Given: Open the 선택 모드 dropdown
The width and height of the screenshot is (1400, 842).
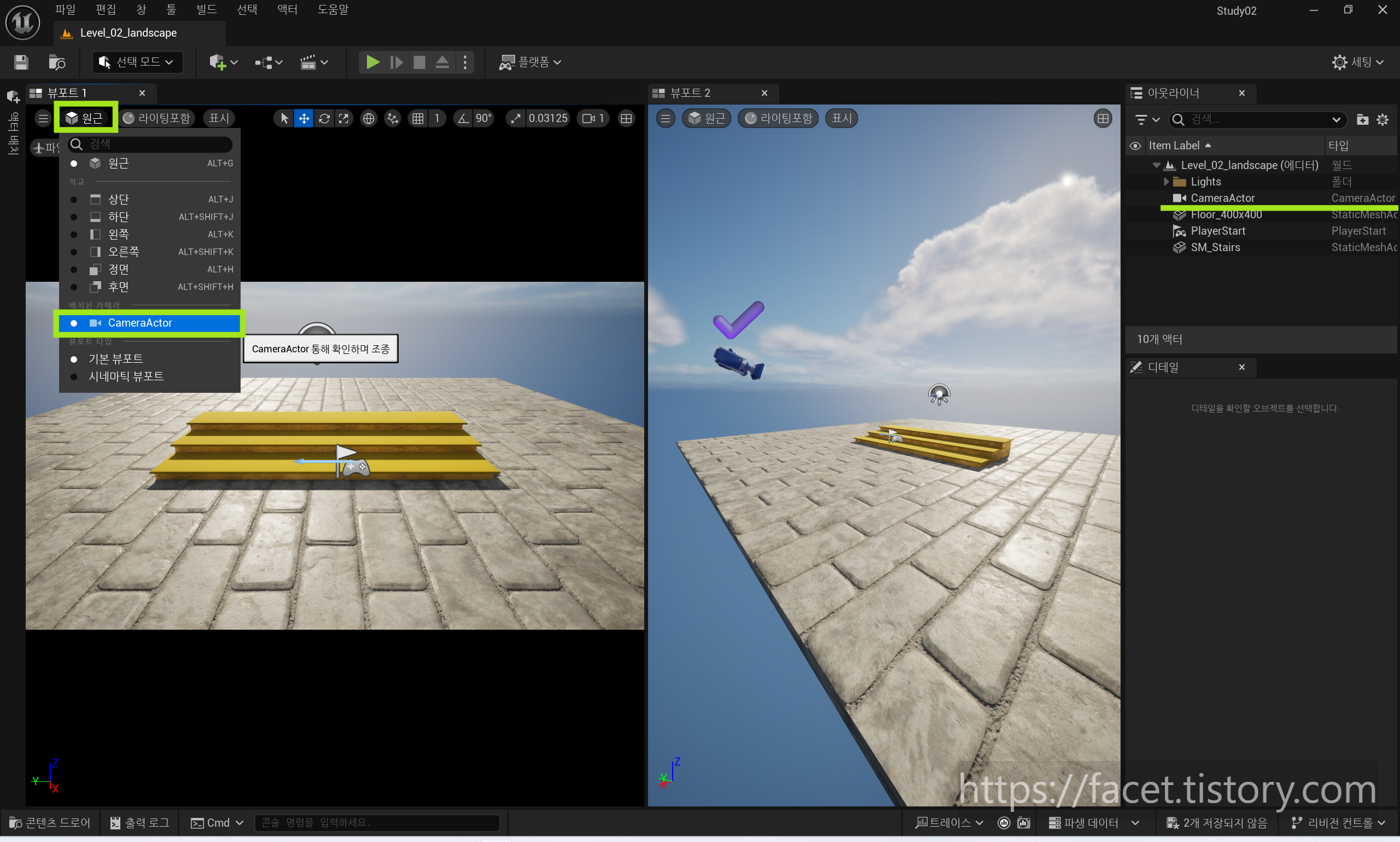Looking at the screenshot, I should click(x=137, y=62).
